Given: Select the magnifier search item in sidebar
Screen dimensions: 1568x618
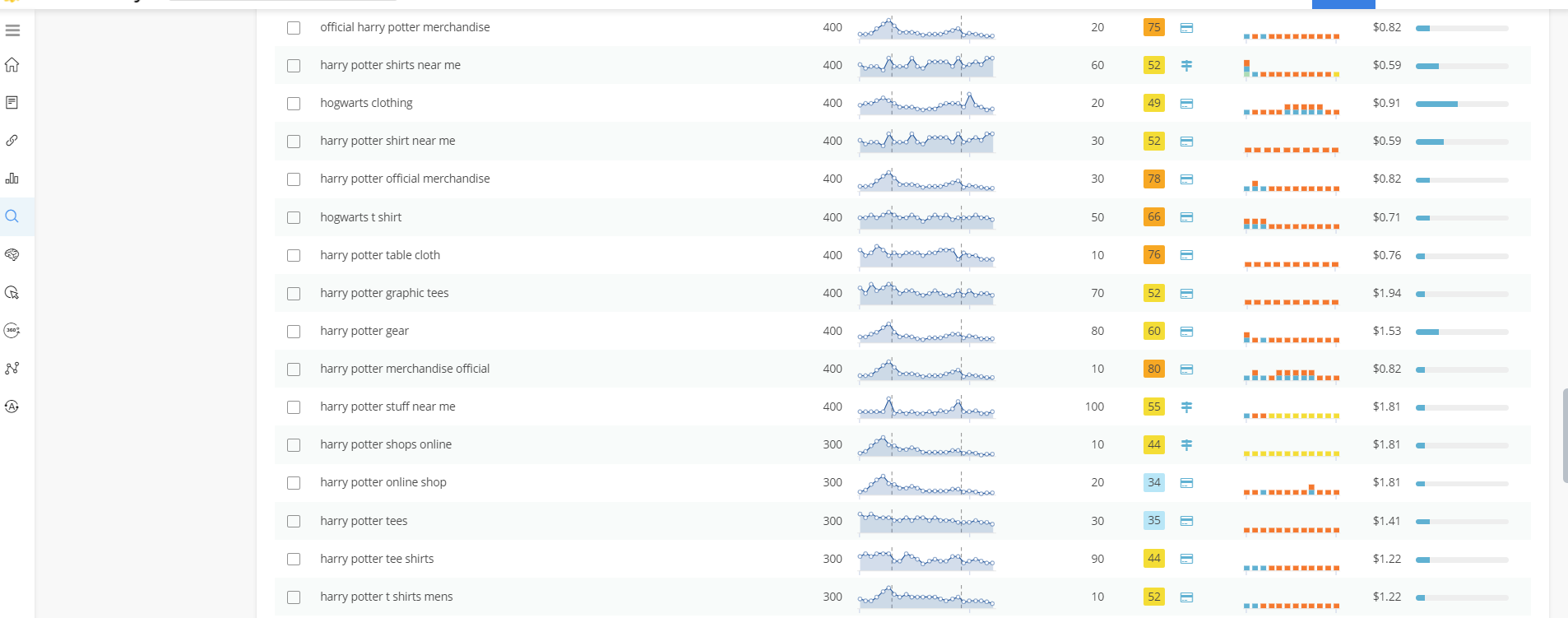Looking at the screenshot, I should point(12,216).
